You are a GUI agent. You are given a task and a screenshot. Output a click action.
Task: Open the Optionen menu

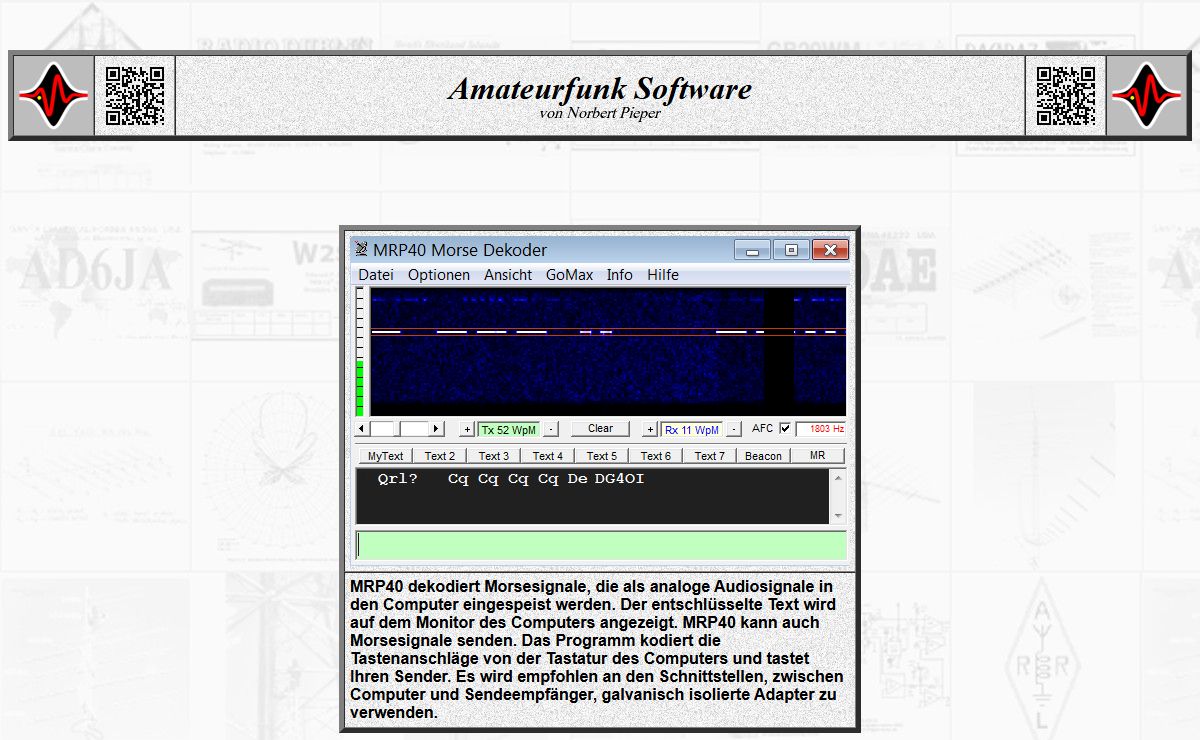pyautogui.click(x=439, y=275)
